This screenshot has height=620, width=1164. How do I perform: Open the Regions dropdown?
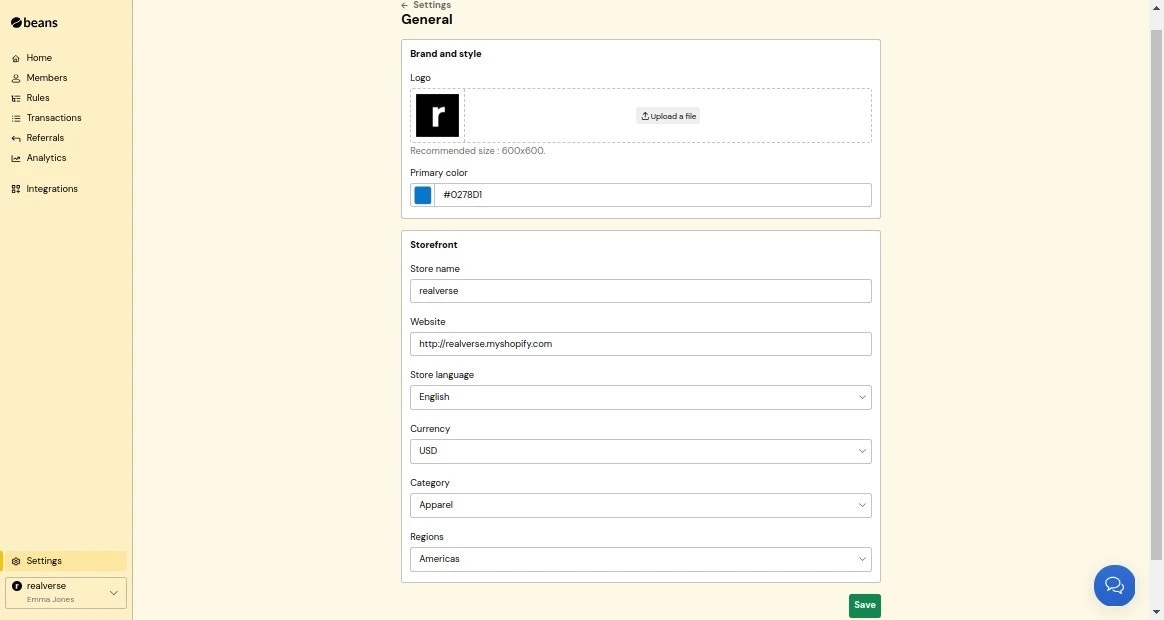coord(641,559)
